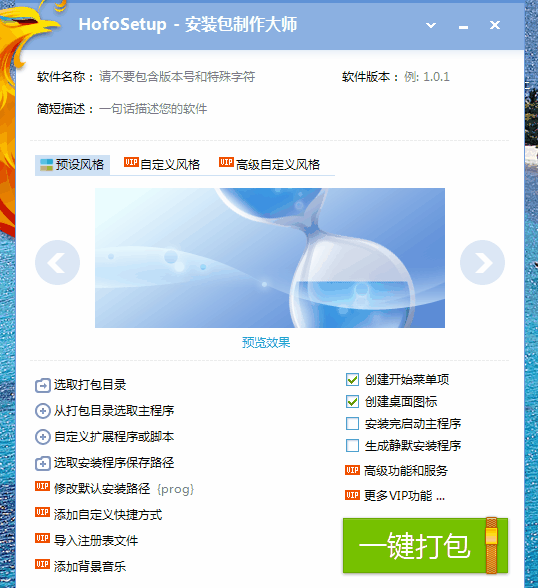Click VIP badge beside 添加背景音乐
Screen dimensions: 538x588
click(42, 564)
